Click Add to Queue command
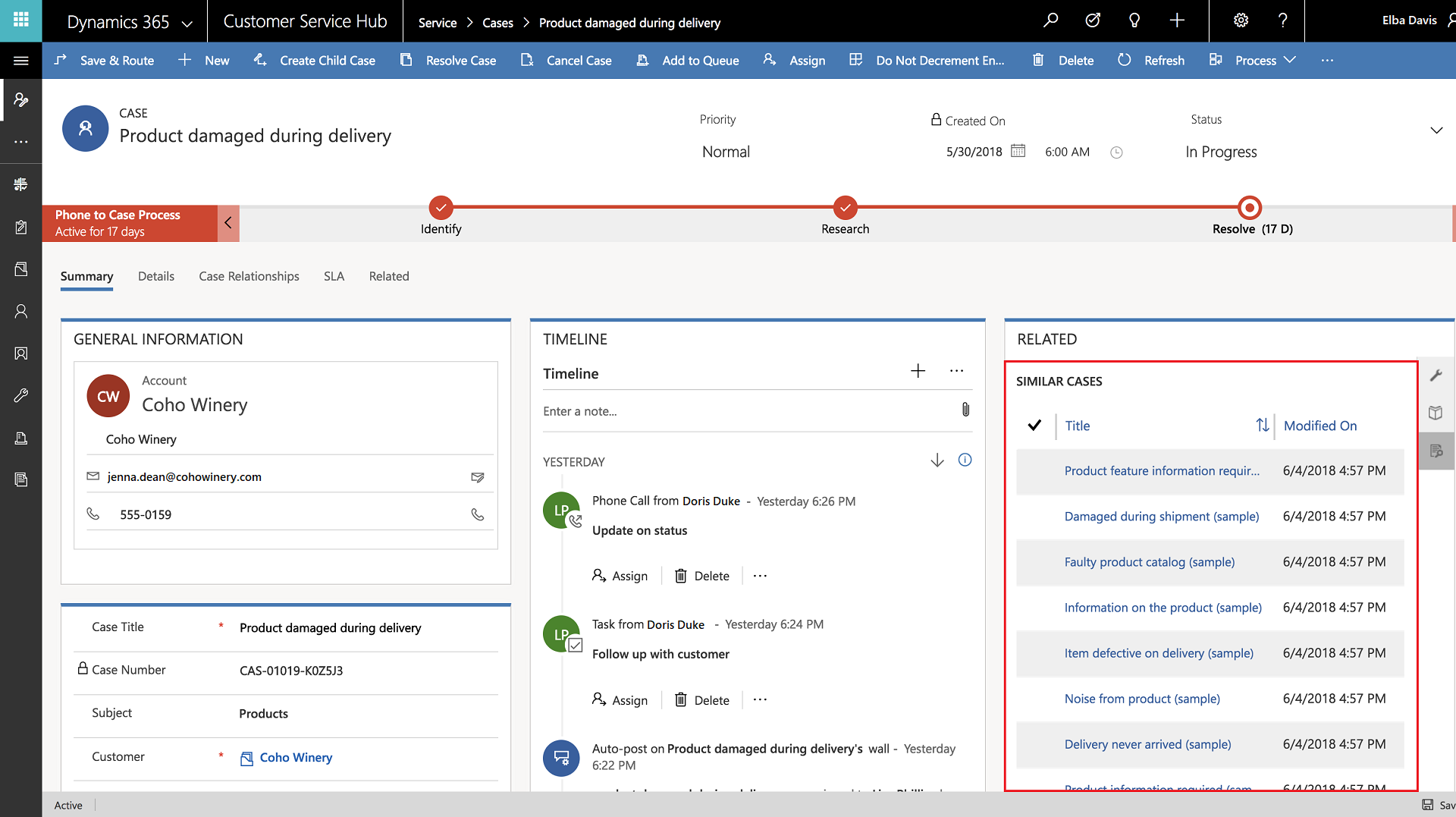This screenshot has width=1456, height=817. pos(687,60)
